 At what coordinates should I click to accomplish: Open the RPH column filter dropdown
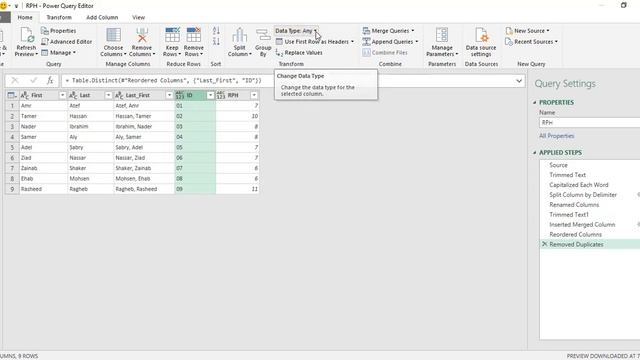tap(254, 95)
